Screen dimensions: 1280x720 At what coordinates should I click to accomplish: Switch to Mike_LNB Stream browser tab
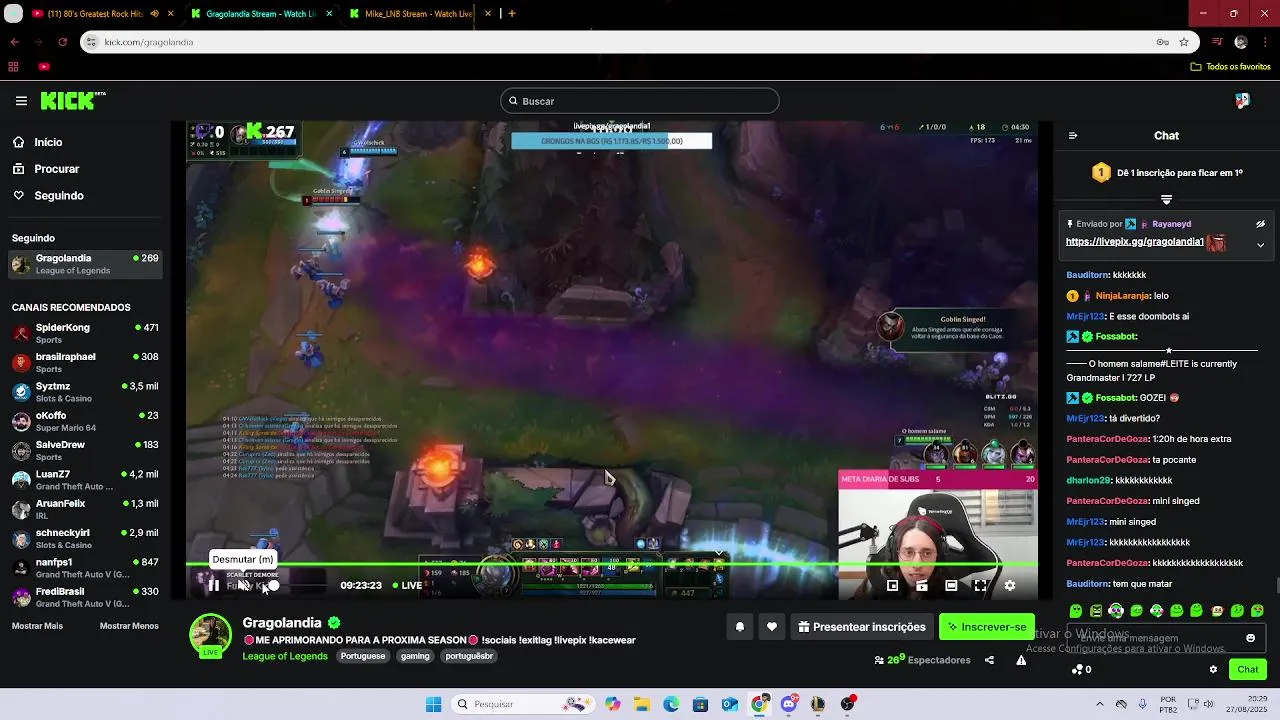[418, 14]
